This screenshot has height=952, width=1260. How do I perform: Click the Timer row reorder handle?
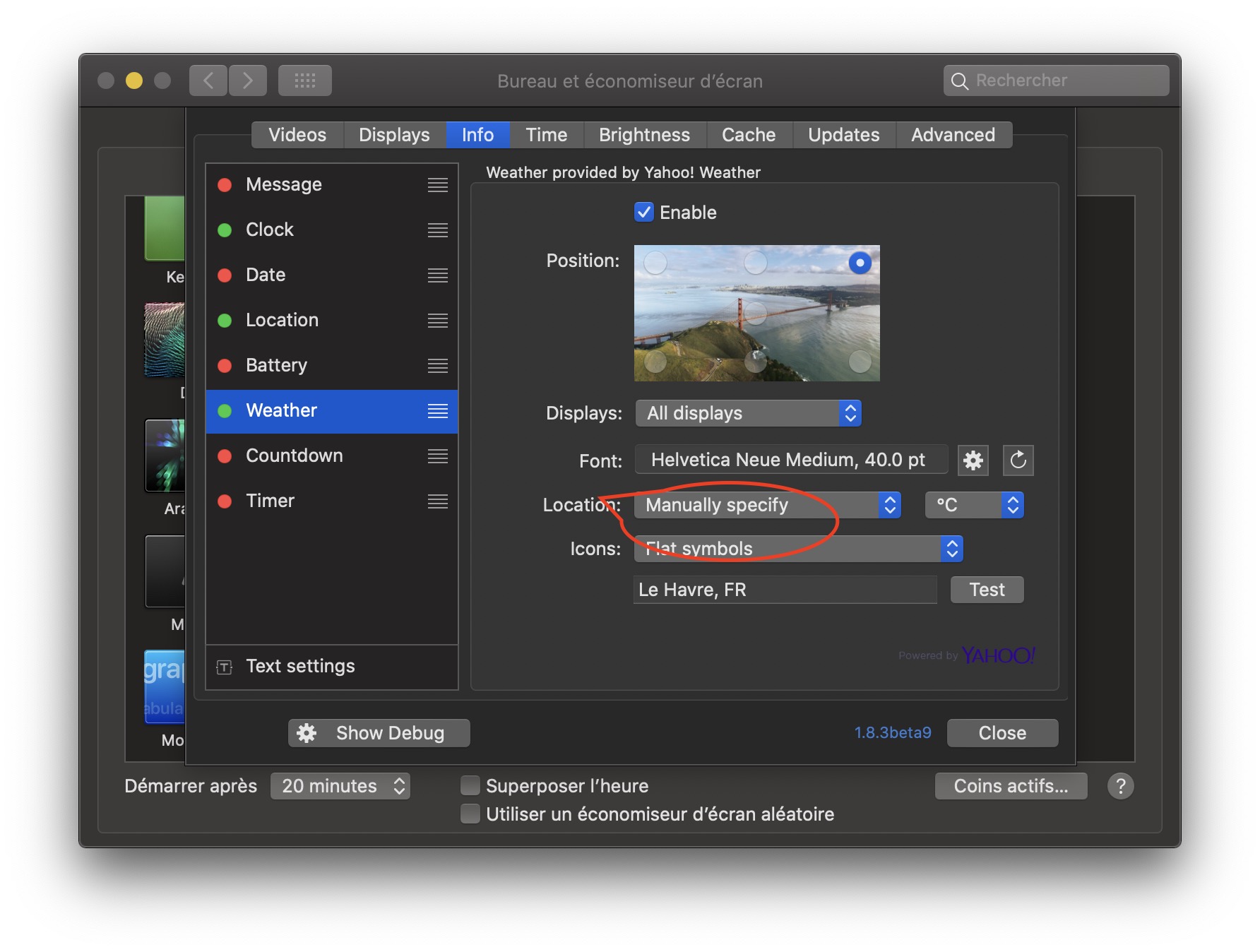point(438,501)
